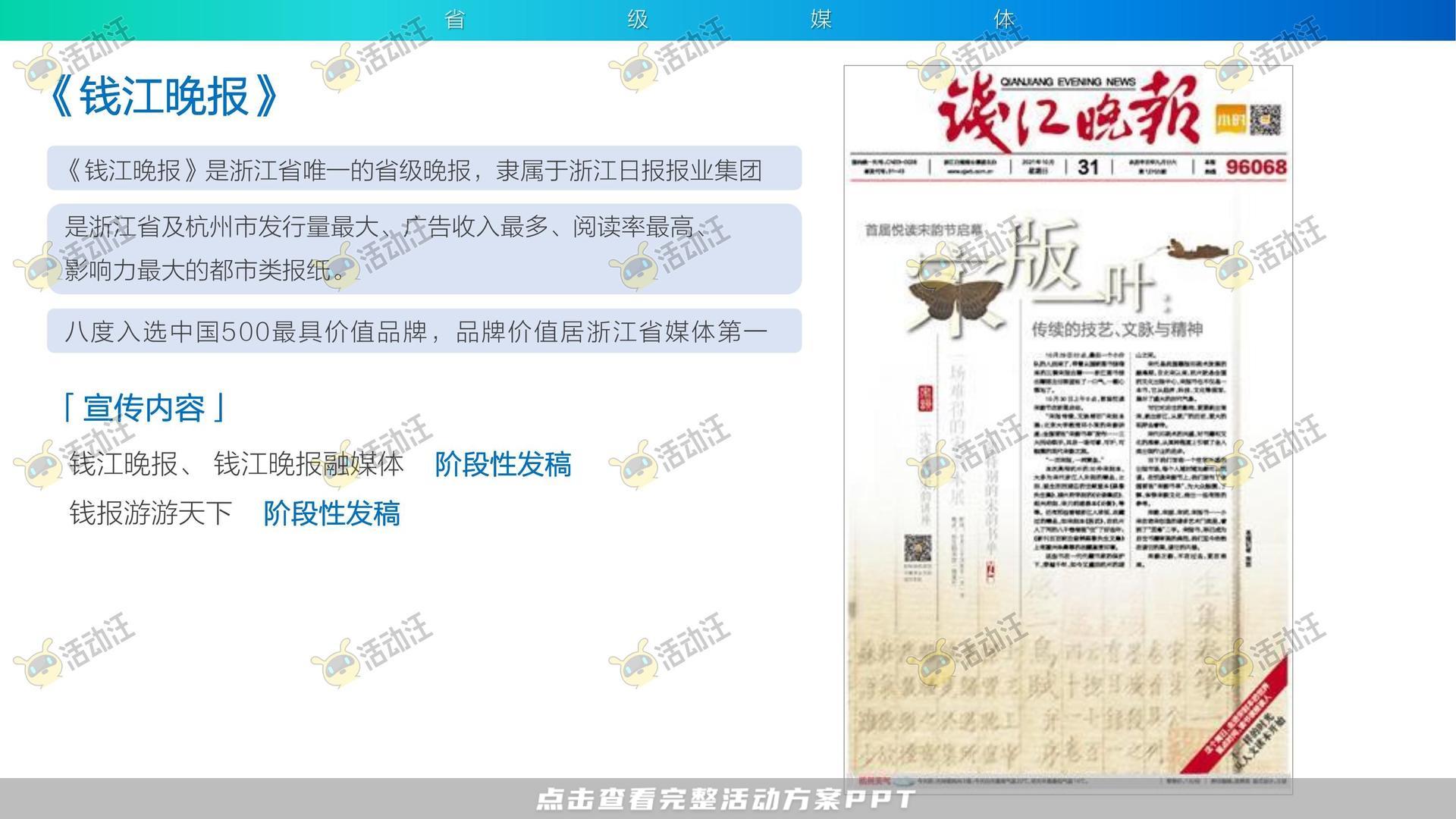The image size is (1456, 819).
Task: Click the '省级媒体' header text
Action: pos(728,19)
